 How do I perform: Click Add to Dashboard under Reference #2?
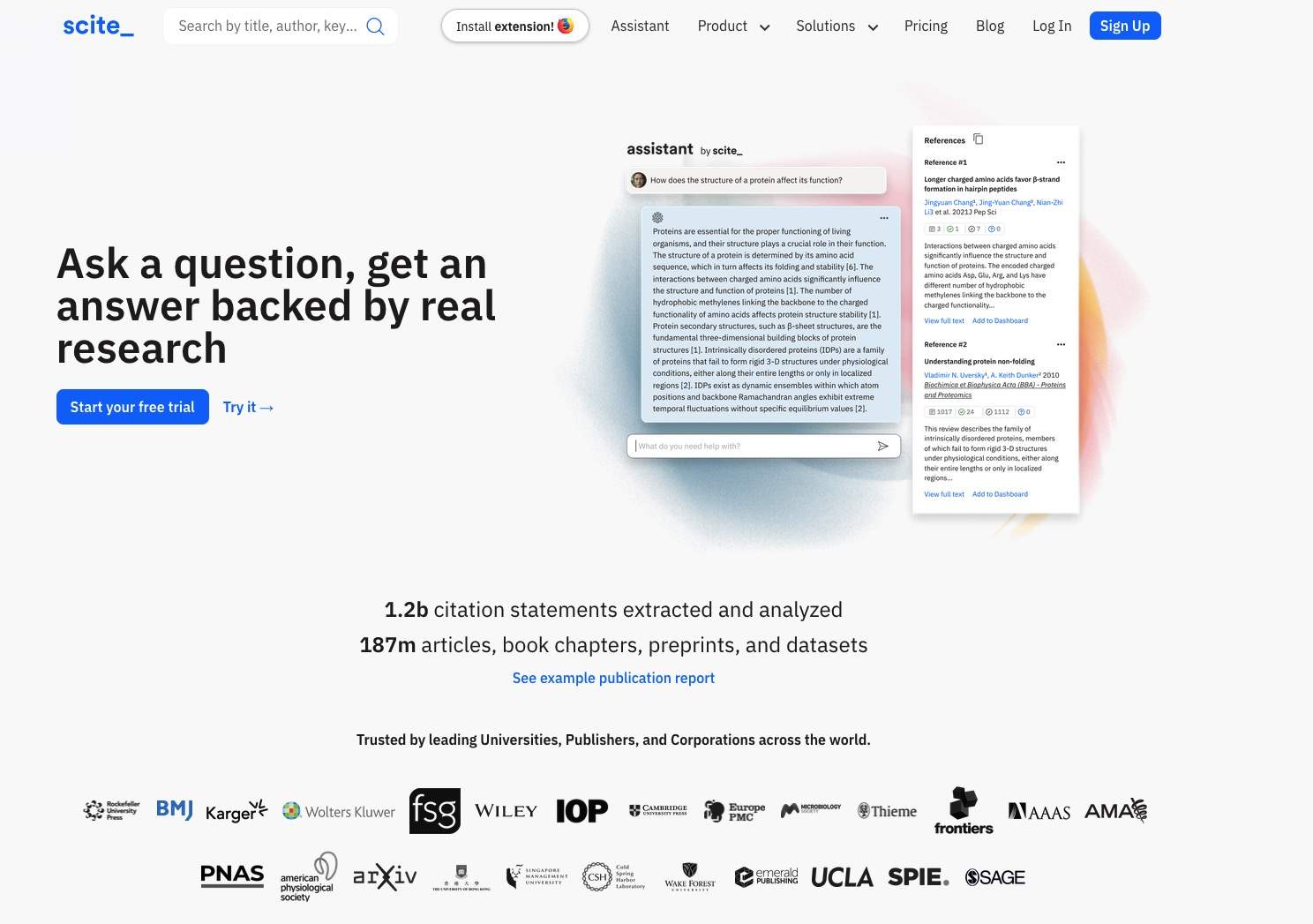pos(1000,494)
